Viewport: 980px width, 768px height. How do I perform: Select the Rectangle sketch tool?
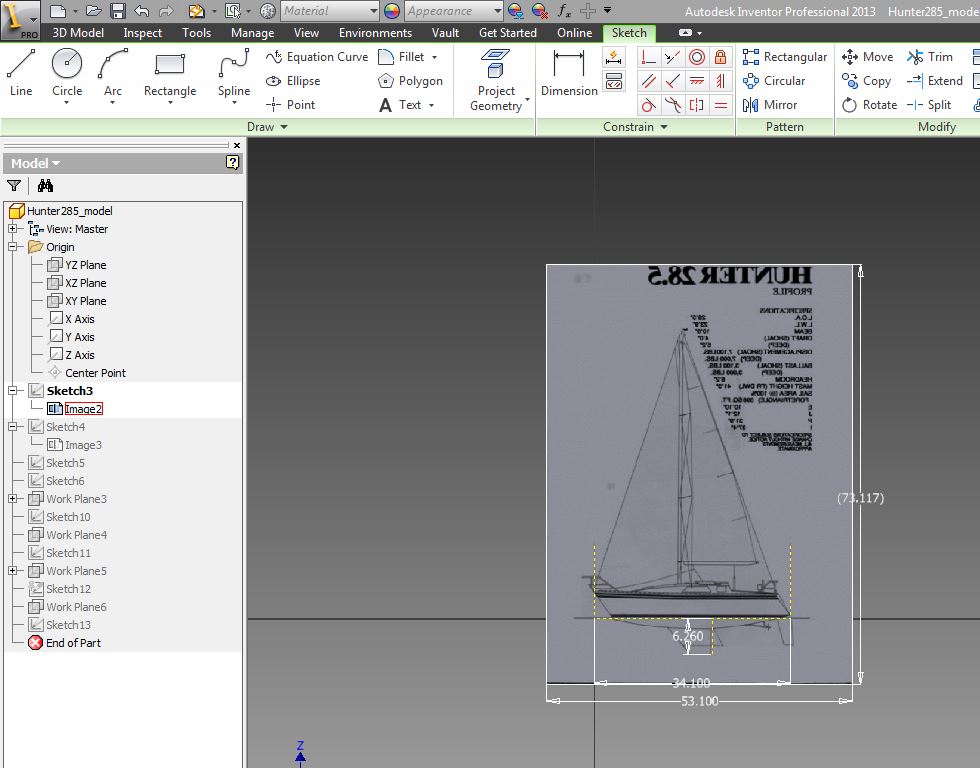point(170,74)
